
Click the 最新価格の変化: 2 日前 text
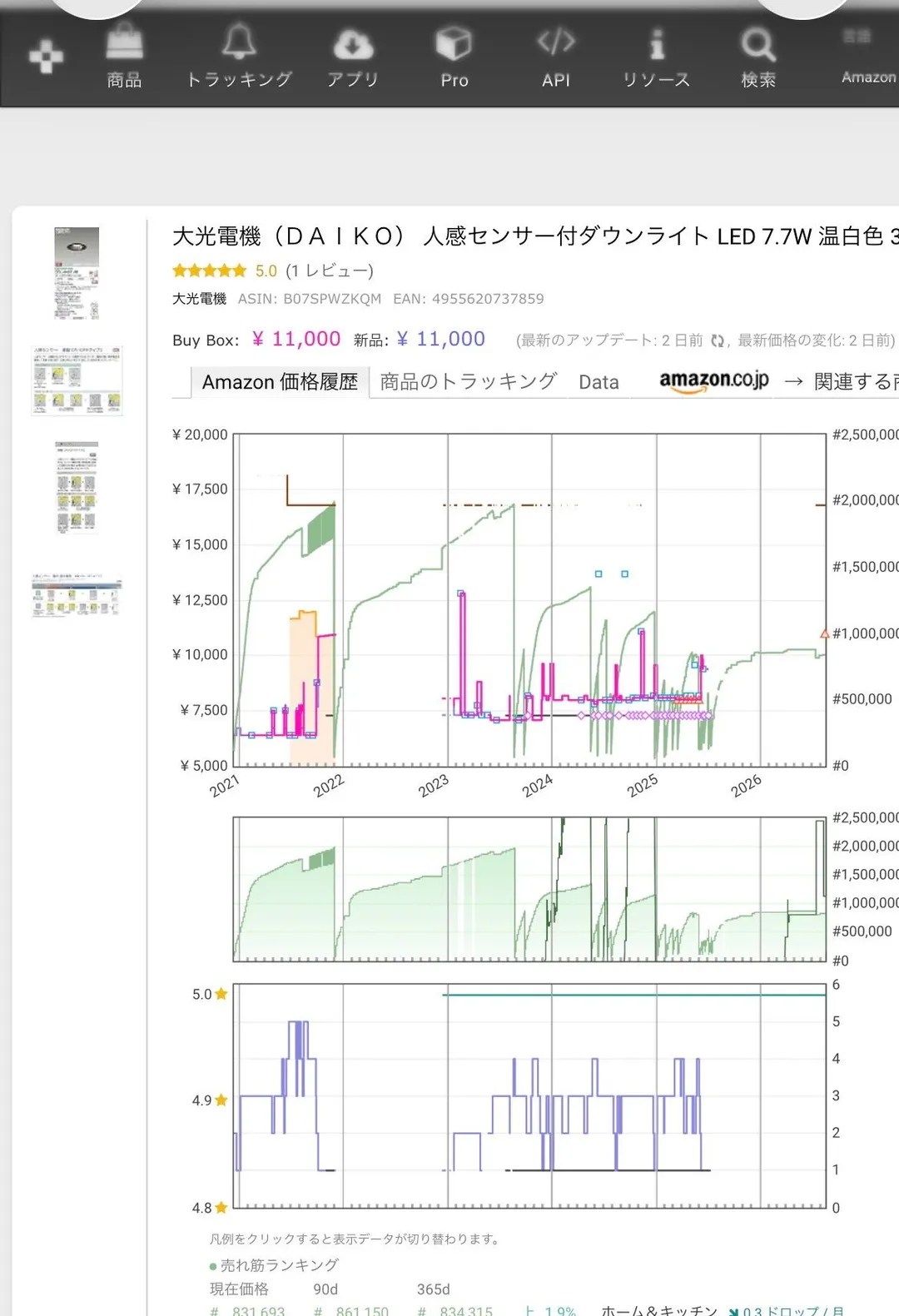coord(817,340)
